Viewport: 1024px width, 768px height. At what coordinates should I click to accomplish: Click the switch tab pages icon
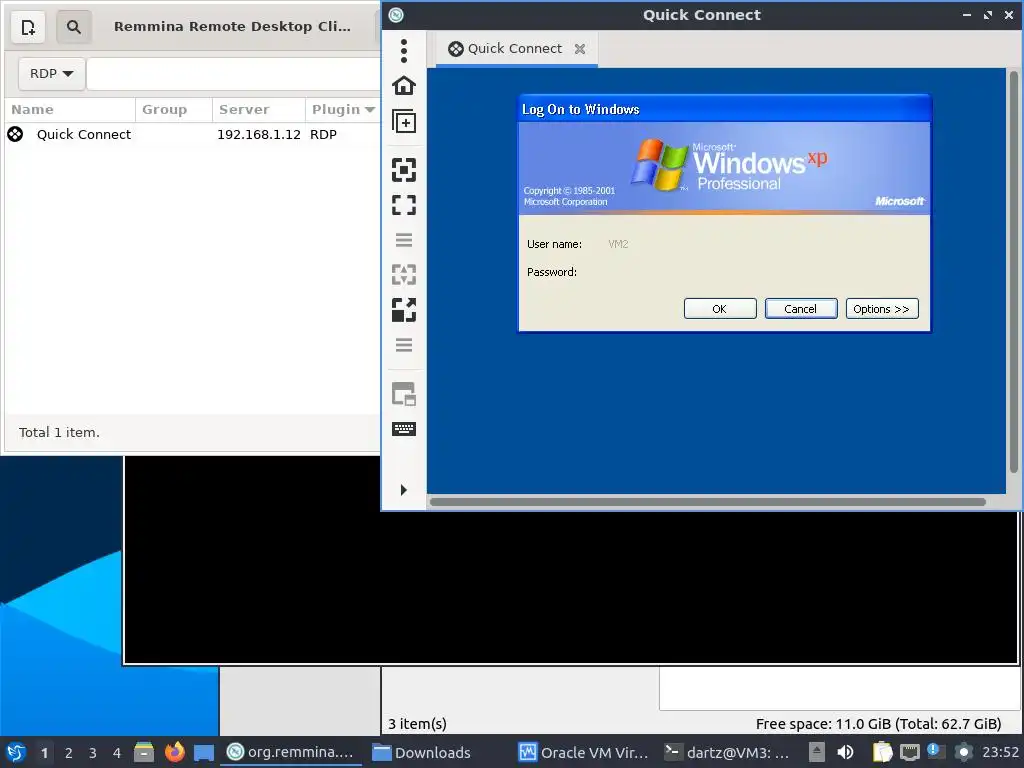[x=404, y=394]
